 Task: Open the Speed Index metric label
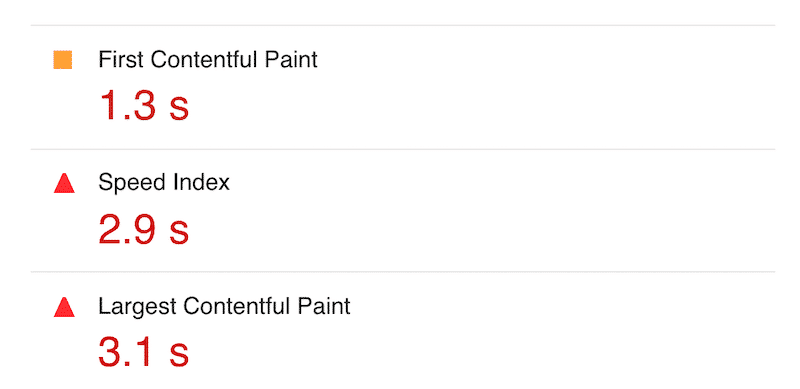coord(164,182)
